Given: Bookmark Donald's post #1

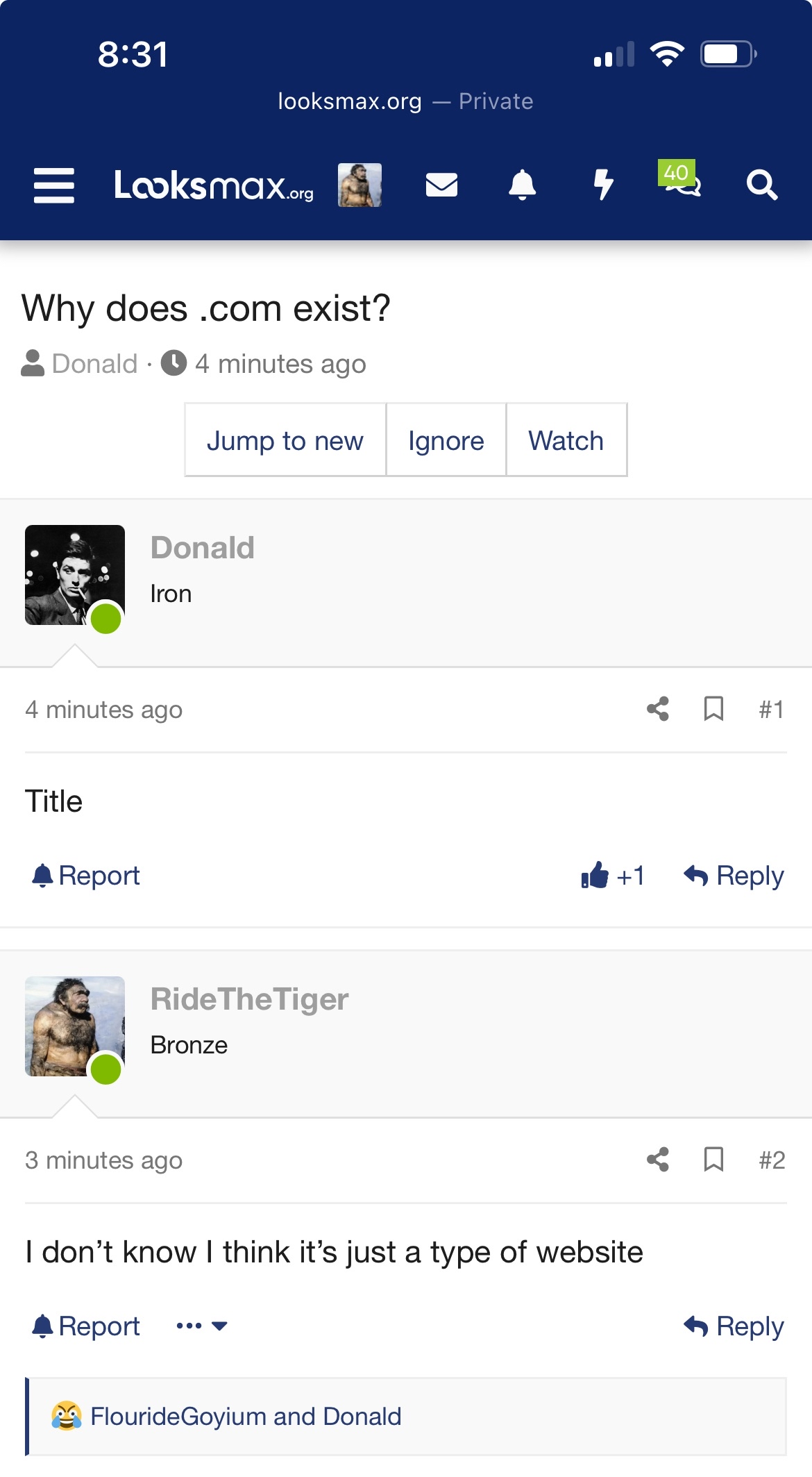Looking at the screenshot, I should tap(713, 709).
